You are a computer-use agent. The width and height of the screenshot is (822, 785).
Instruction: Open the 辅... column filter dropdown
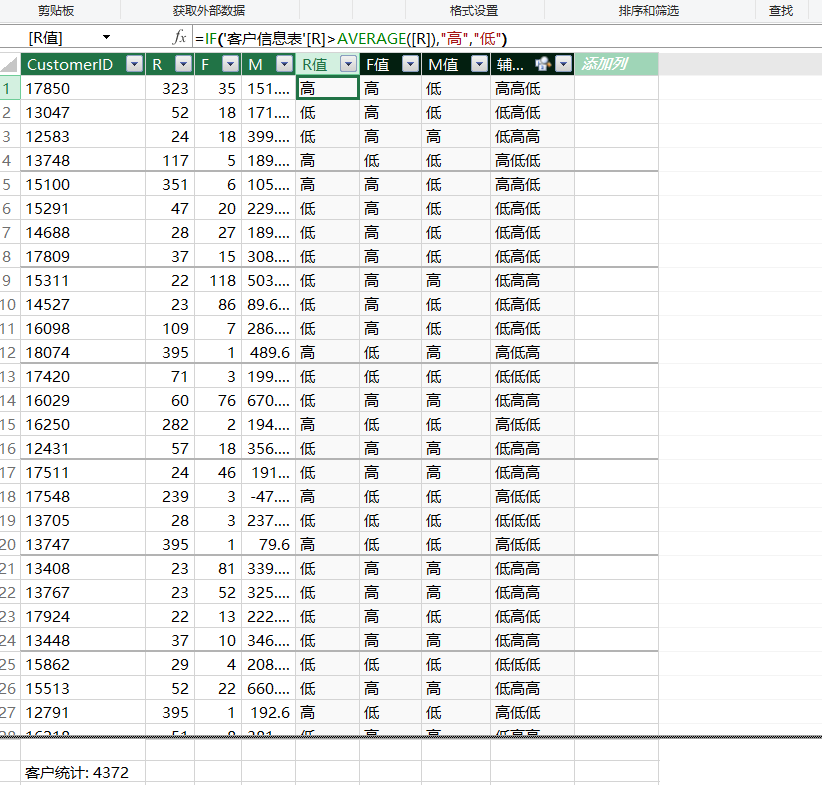pyautogui.click(x=564, y=64)
